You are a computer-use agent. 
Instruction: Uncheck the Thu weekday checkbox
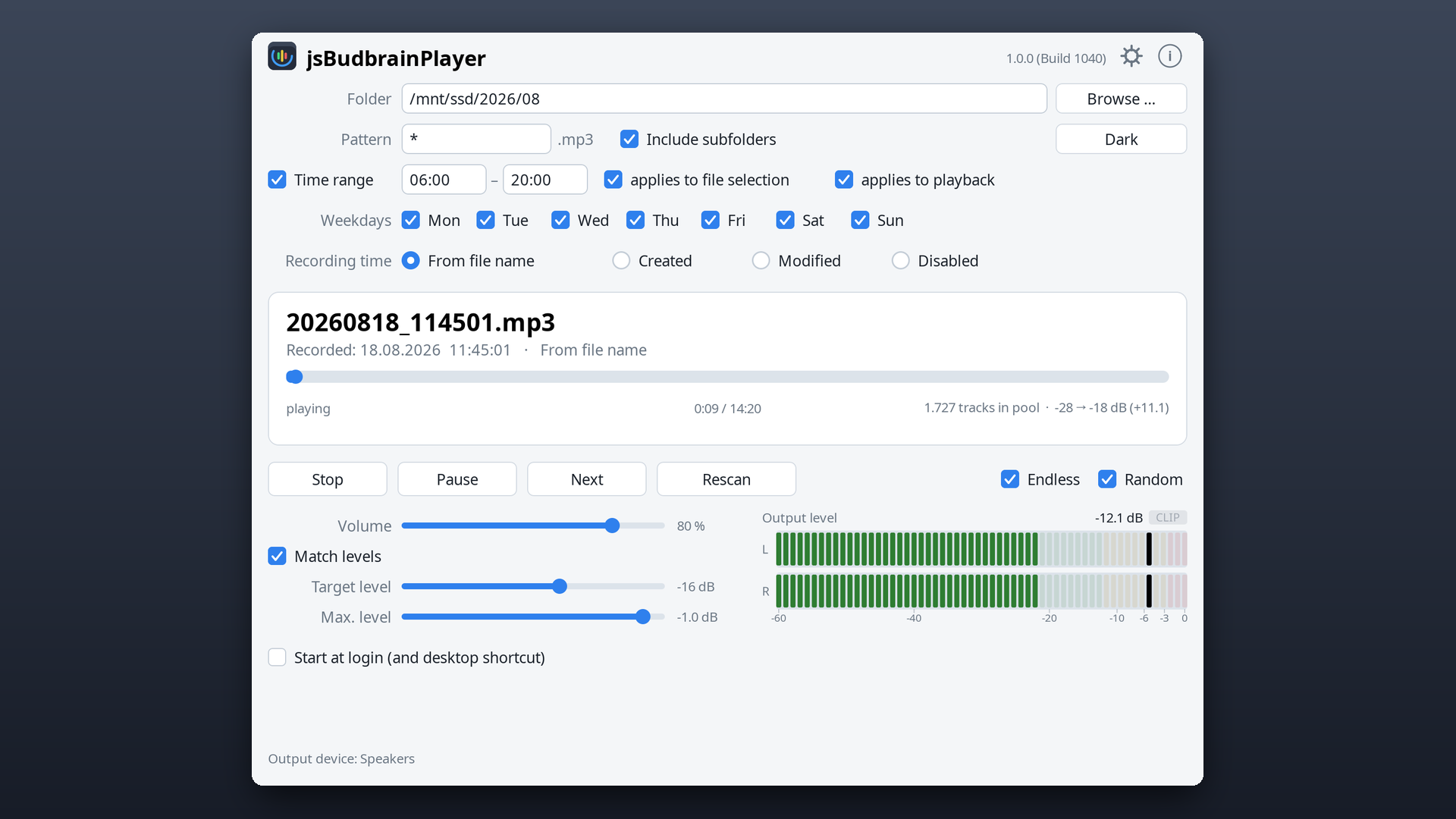(635, 220)
